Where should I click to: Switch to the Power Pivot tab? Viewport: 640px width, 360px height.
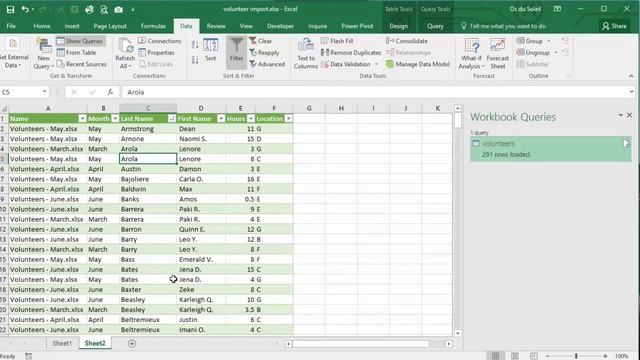(357, 26)
